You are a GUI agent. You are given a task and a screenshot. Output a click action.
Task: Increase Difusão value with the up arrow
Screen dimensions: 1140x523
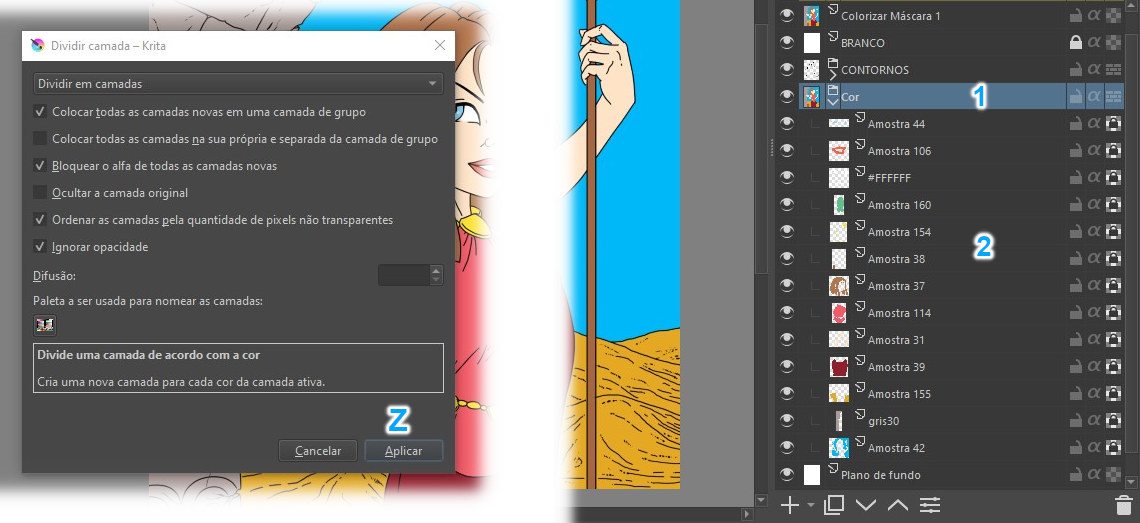coord(435,271)
